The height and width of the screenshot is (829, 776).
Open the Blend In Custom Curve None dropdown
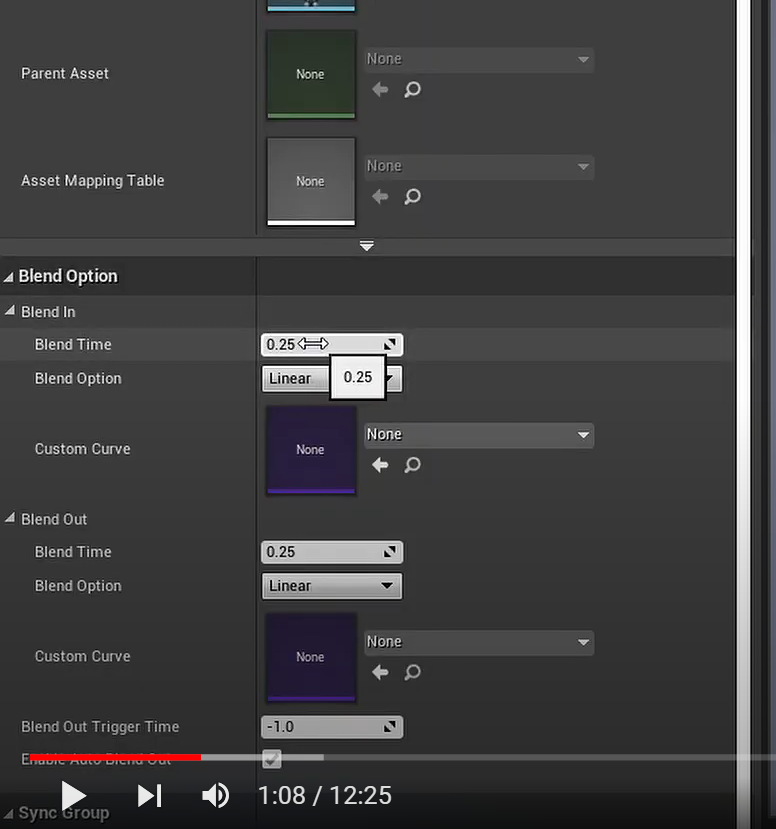pos(479,435)
